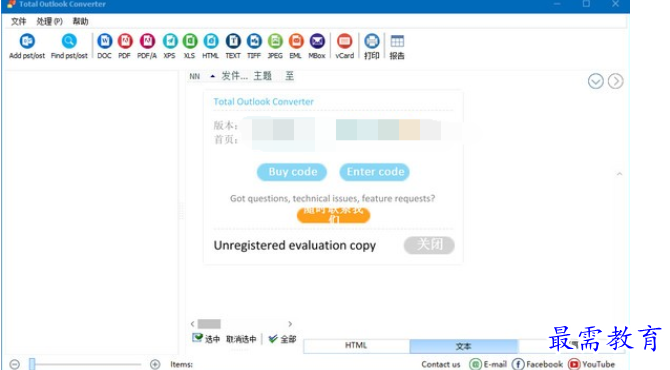Close the dialog with 关闭 button

429,245
